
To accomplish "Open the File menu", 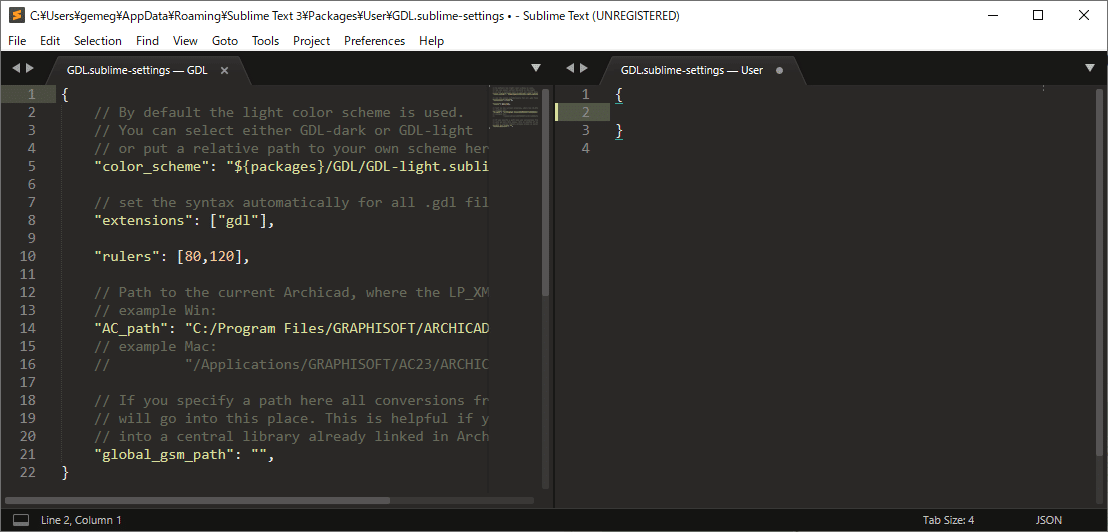I will coord(17,41).
